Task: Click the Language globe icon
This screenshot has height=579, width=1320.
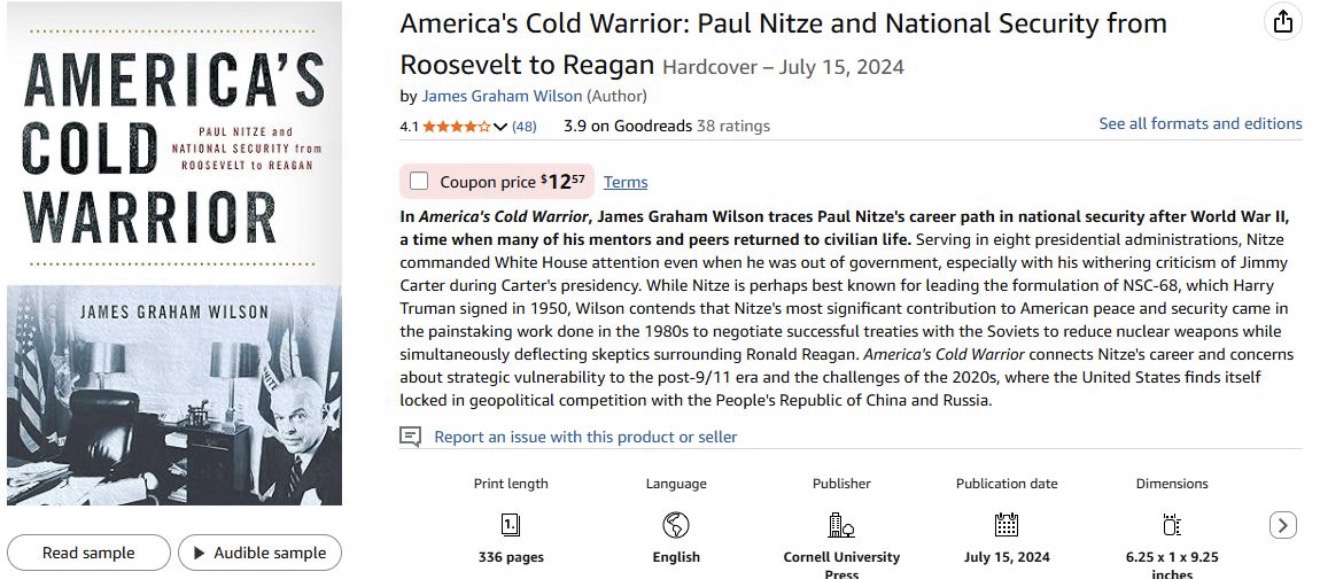Action: 677,522
